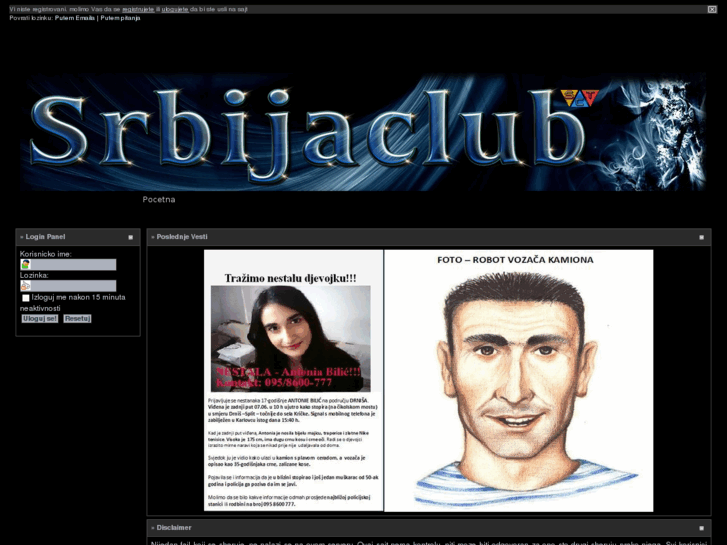Click the Resetuj button
The width and height of the screenshot is (727, 545).
pyautogui.click(x=77, y=319)
